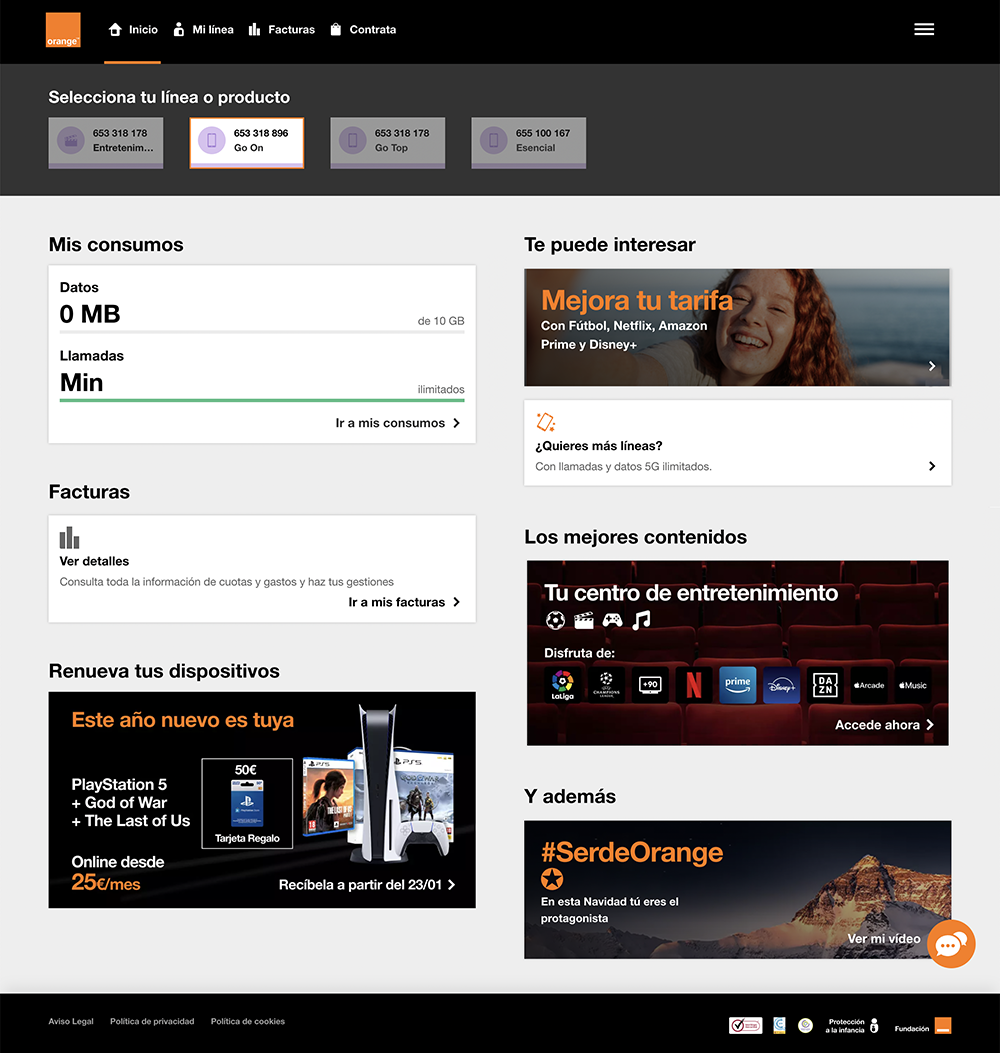Open the Mi línea menu item
The height and width of the screenshot is (1053, 1000).
click(203, 30)
